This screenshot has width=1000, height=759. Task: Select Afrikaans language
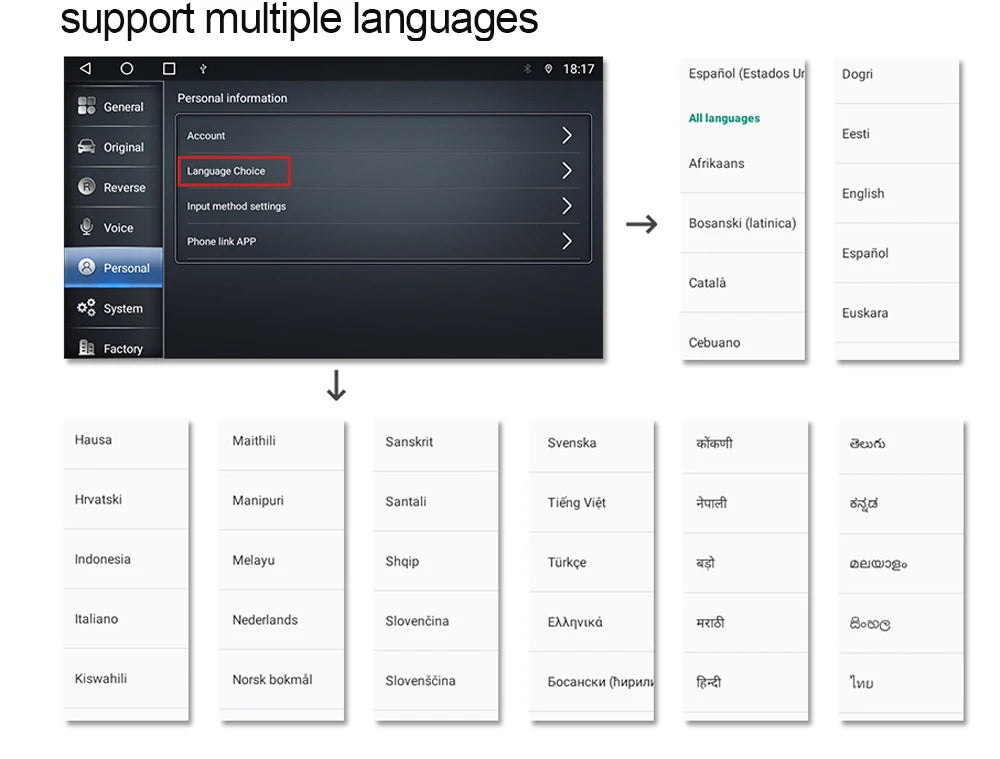742,163
